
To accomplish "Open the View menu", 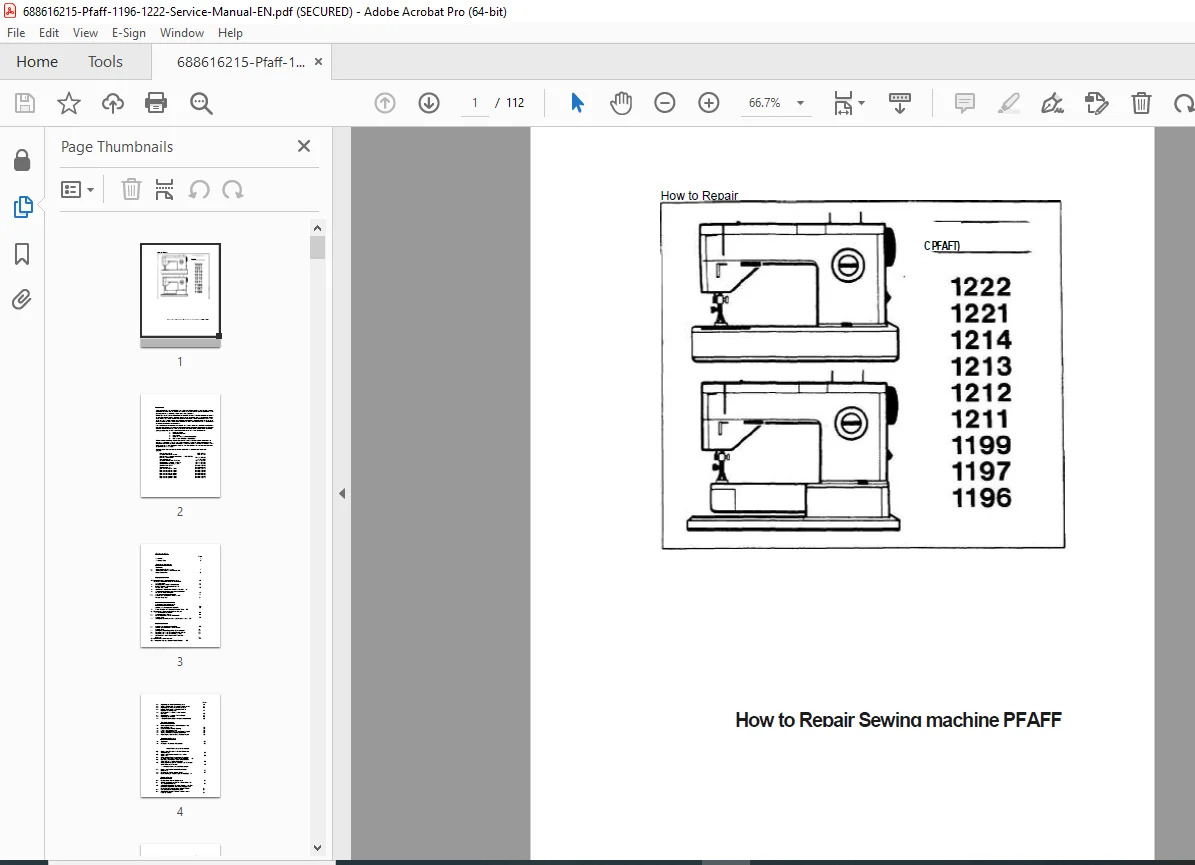I will pyautogui.click(x=85, y=33).
